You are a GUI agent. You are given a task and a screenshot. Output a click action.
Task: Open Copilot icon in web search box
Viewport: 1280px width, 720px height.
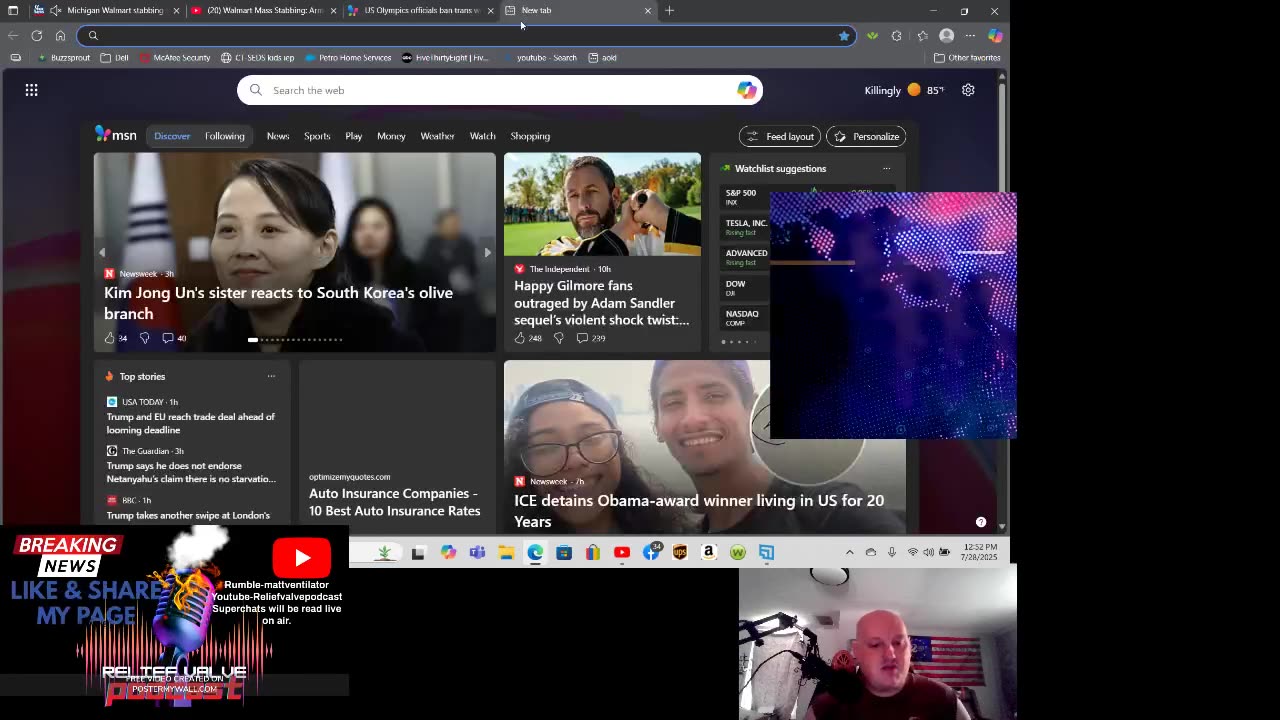coord(746,90)
